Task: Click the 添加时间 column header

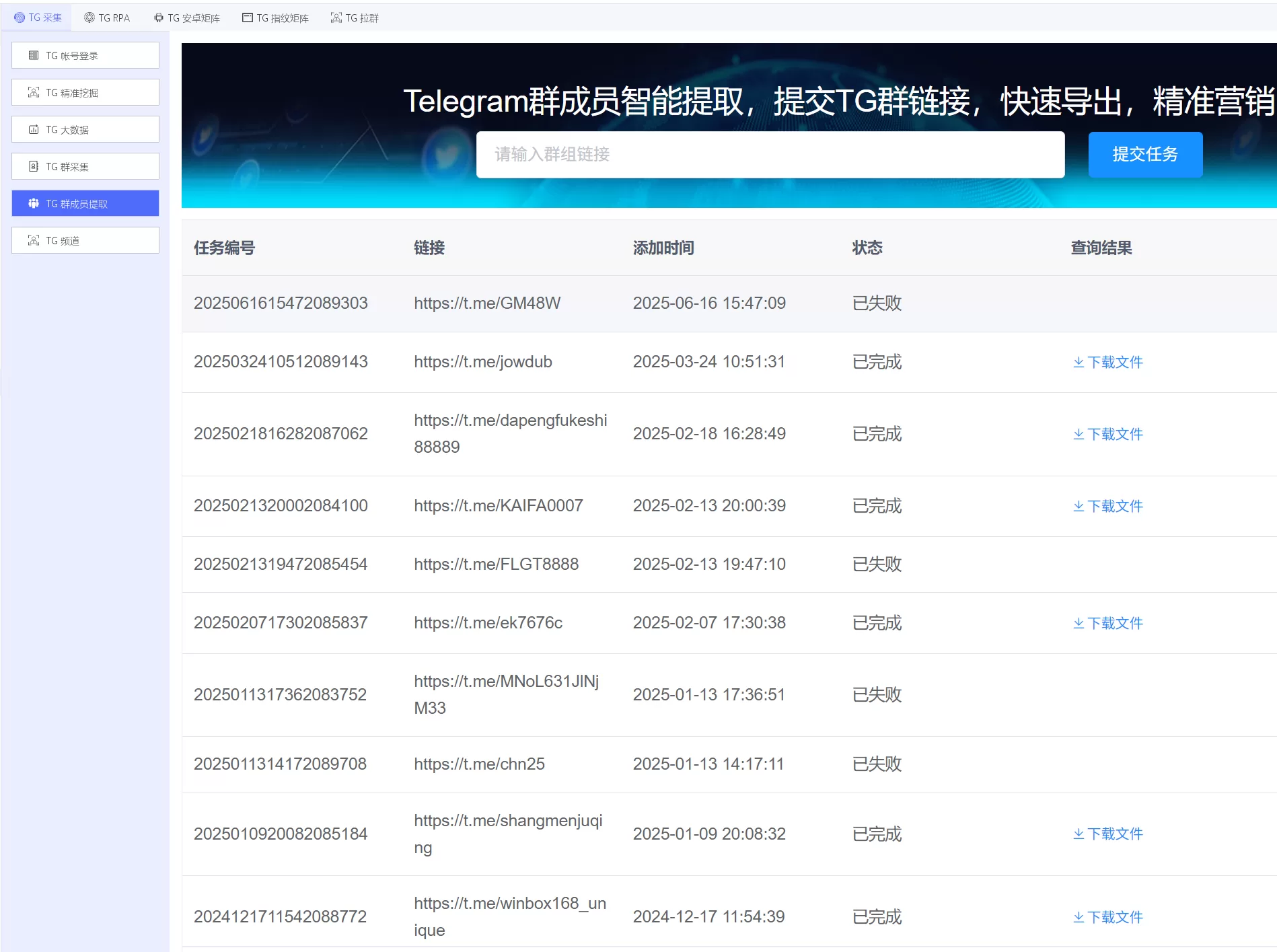Action: tap(663, 248)
